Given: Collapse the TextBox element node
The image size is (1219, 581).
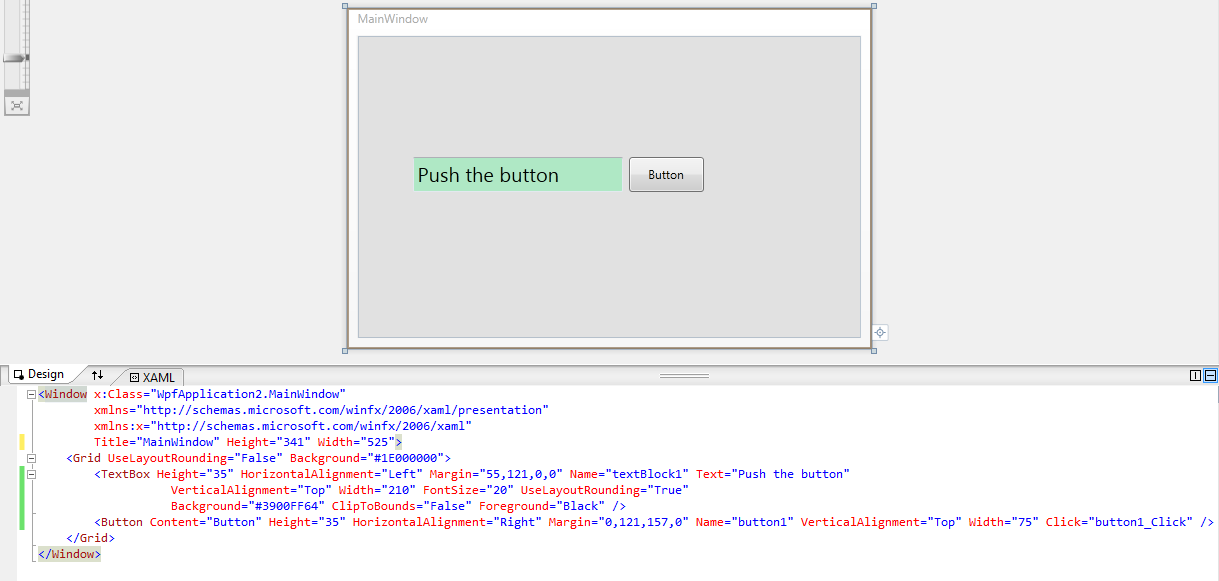Looking at the screenshot, I should point(32,474).
